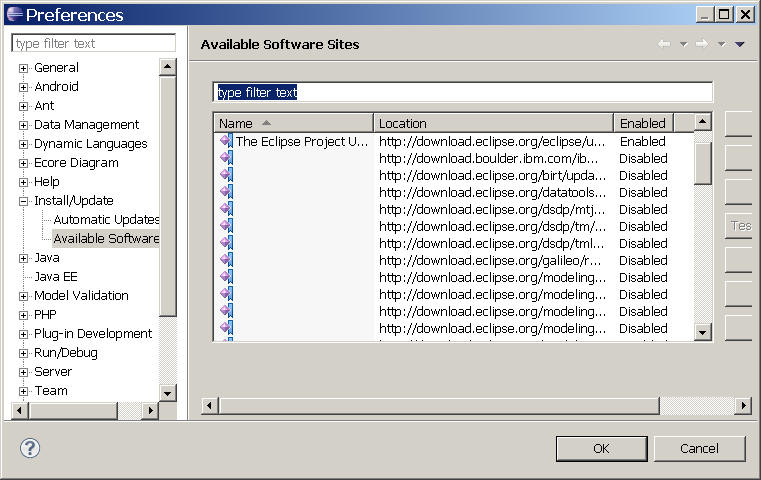
Task: Click page horizontal scrollbar left arrow
Action: [210, 406]
